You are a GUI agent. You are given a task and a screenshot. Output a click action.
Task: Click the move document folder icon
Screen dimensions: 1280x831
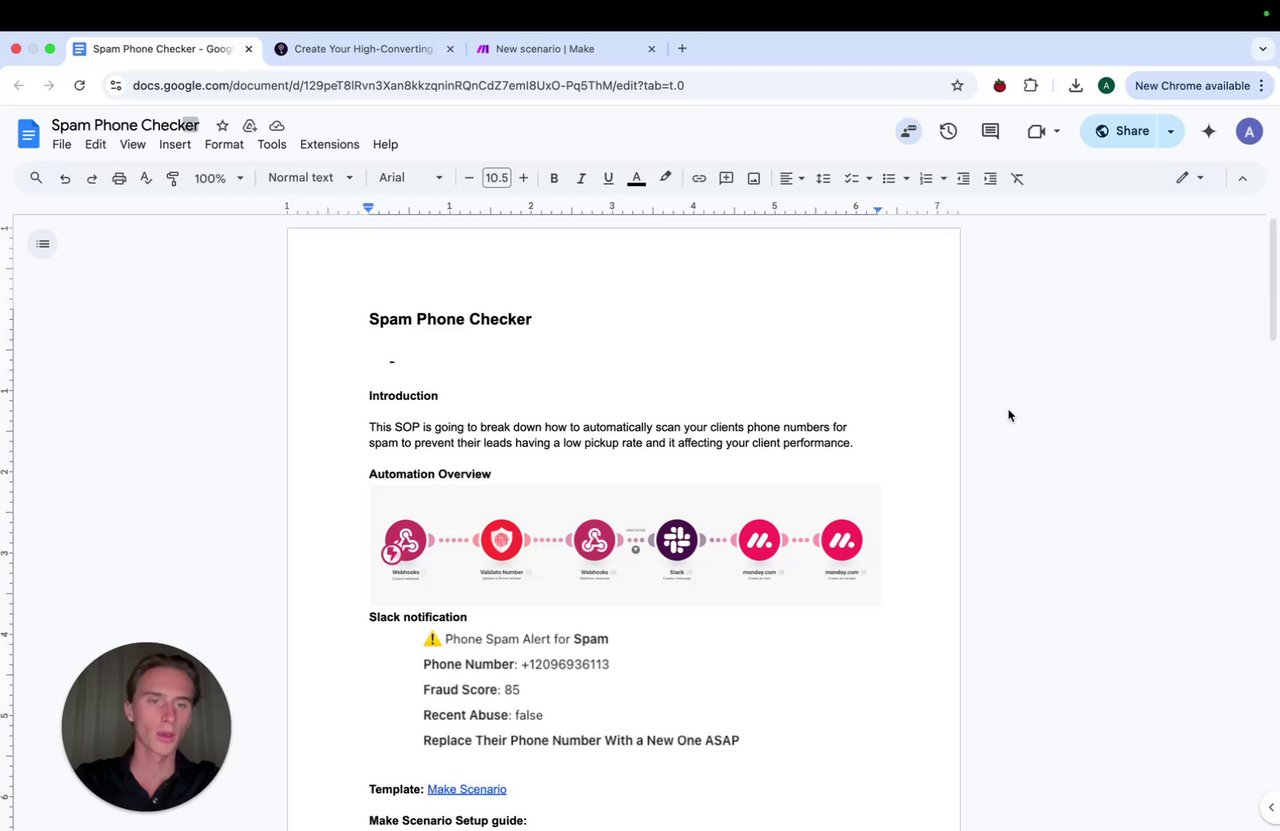click(250, 125)
